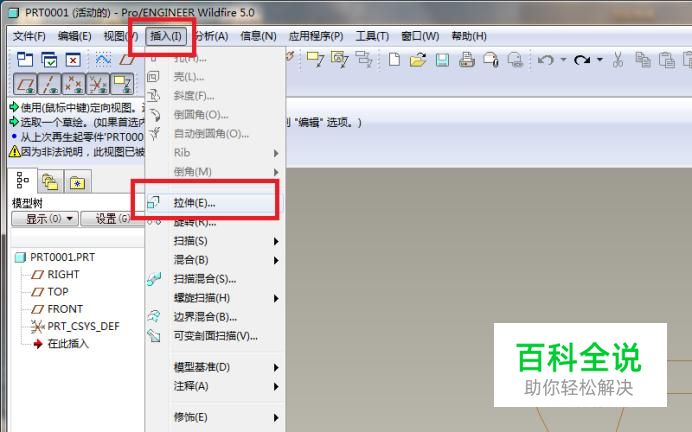Click the 插入(I) menu
692x432 pixels.
pyautogui.click(x=166, y=36)
